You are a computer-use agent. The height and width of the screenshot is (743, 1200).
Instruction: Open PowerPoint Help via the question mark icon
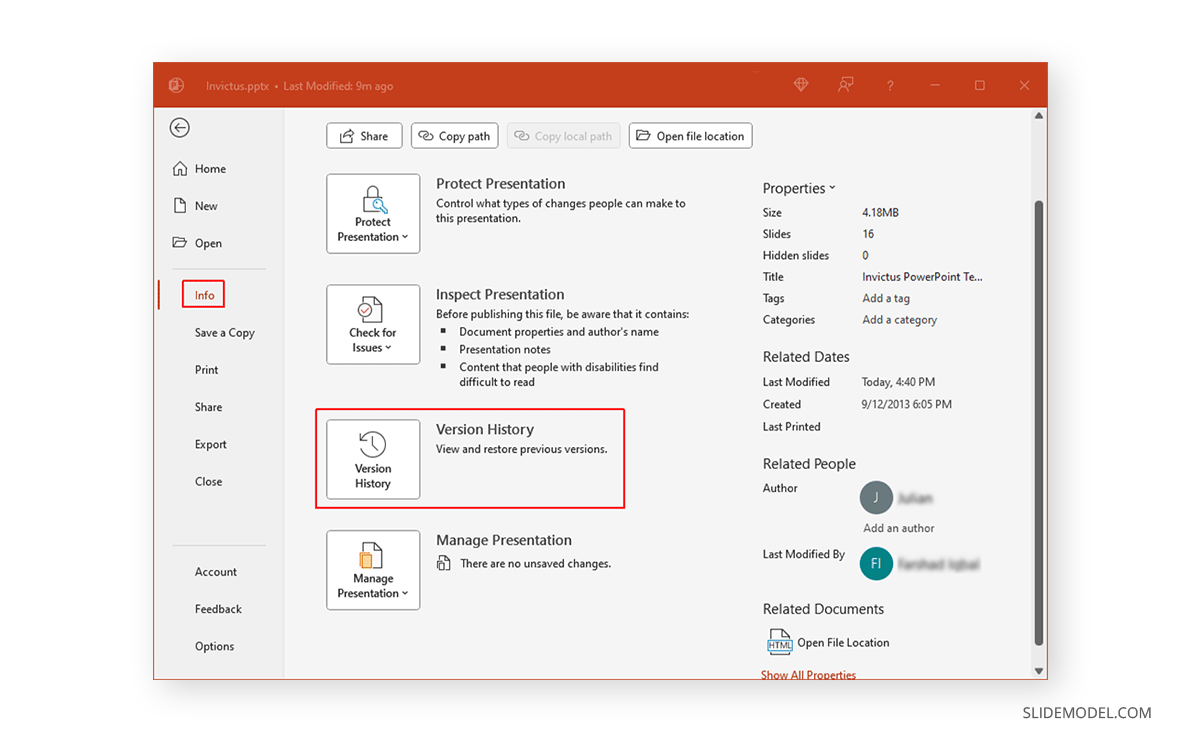click(x=889, y=85)
